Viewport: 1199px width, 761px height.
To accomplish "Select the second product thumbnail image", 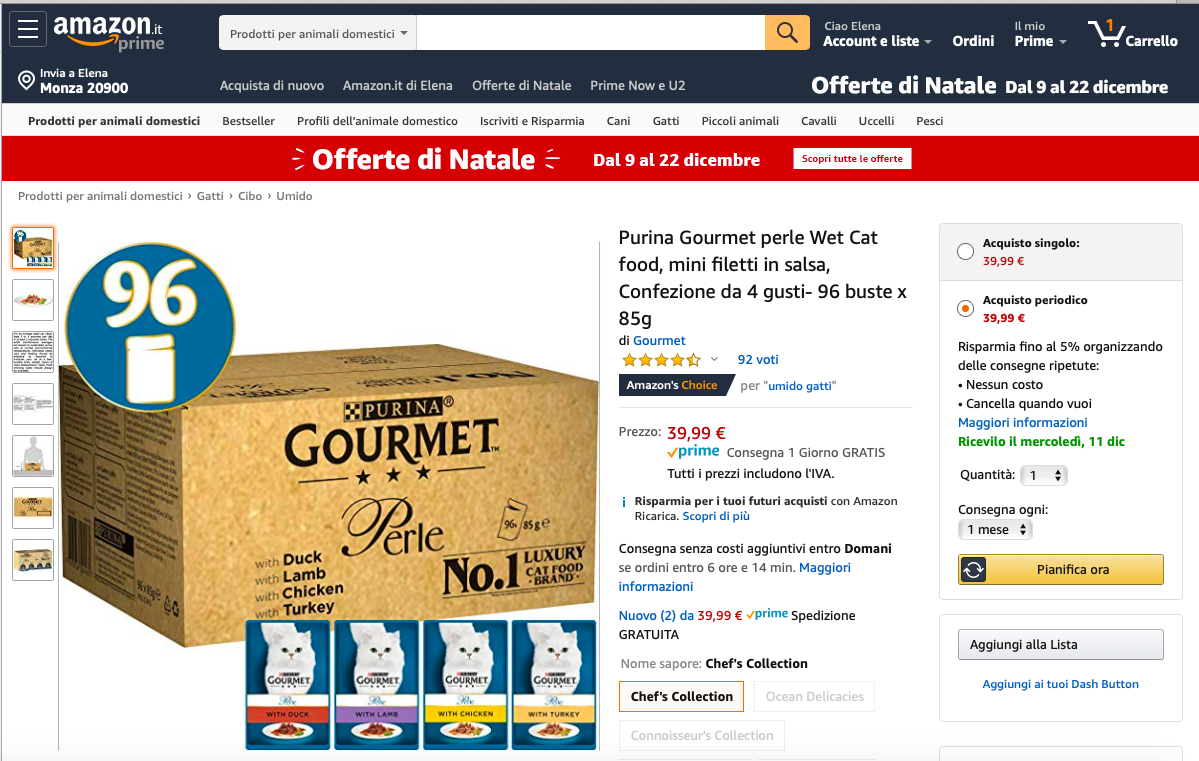I will coord(33,300).
